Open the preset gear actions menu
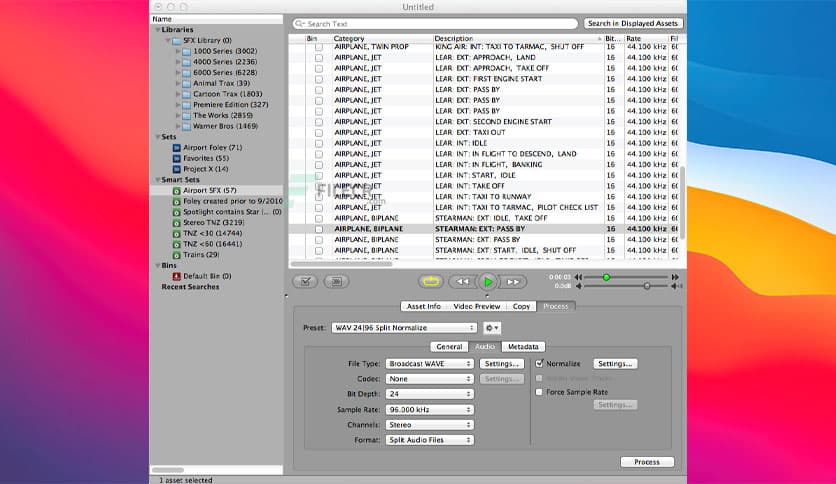 (x=492, y=328)
